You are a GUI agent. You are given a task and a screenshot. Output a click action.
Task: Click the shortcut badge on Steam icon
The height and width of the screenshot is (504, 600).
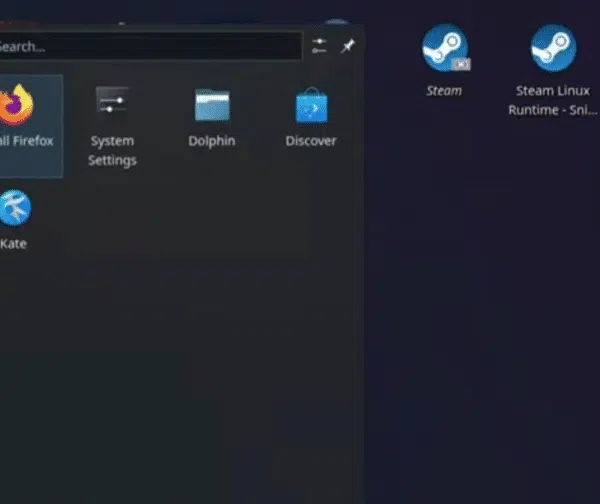pos(461,64)
